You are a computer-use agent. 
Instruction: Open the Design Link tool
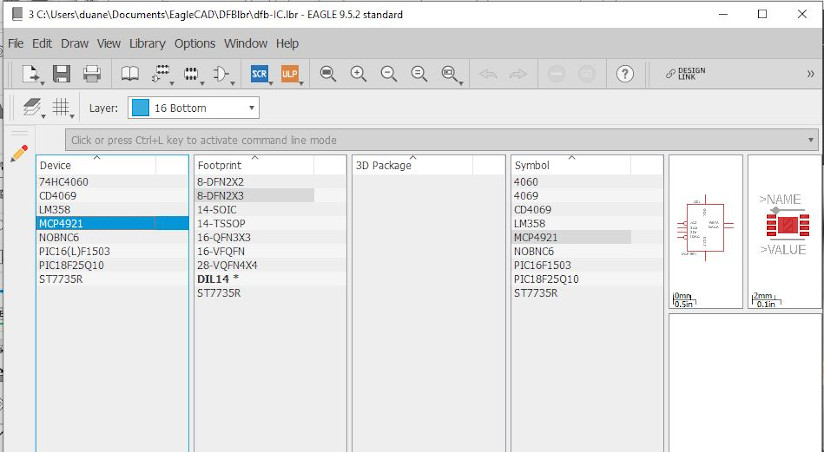685,74
